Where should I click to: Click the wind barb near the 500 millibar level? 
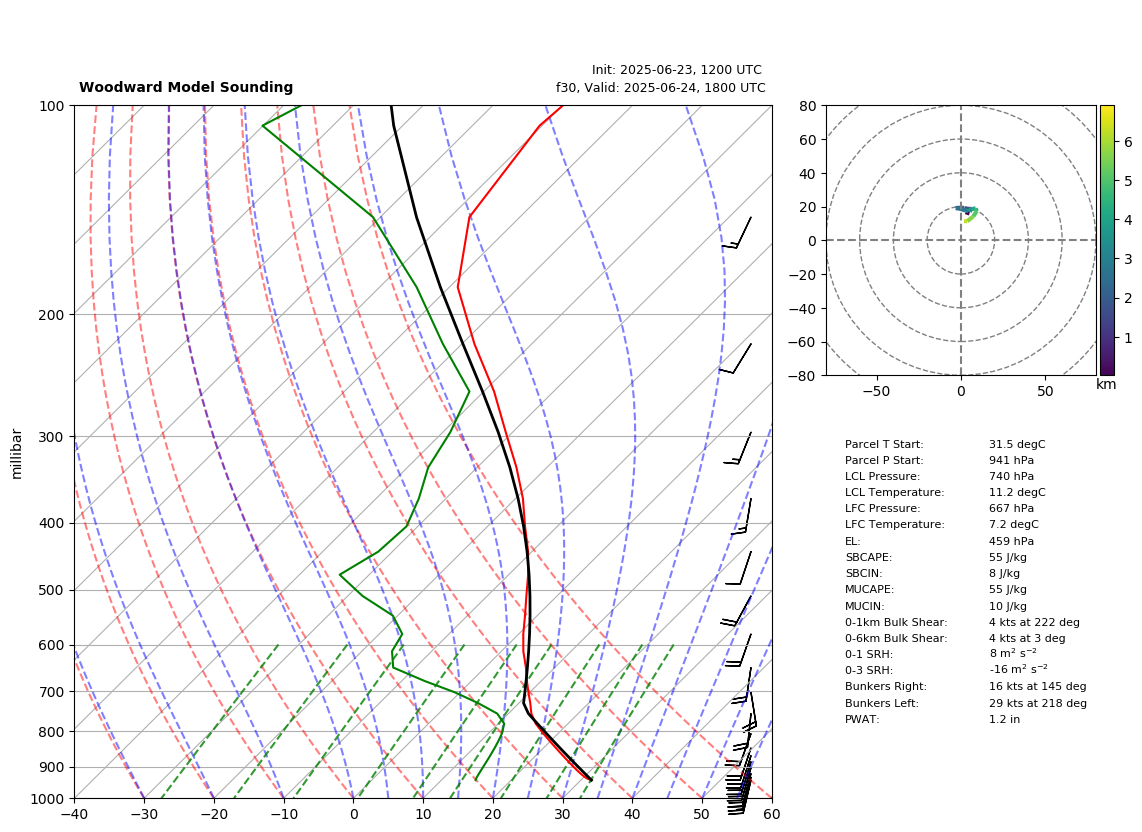click(x=738, y=568)
